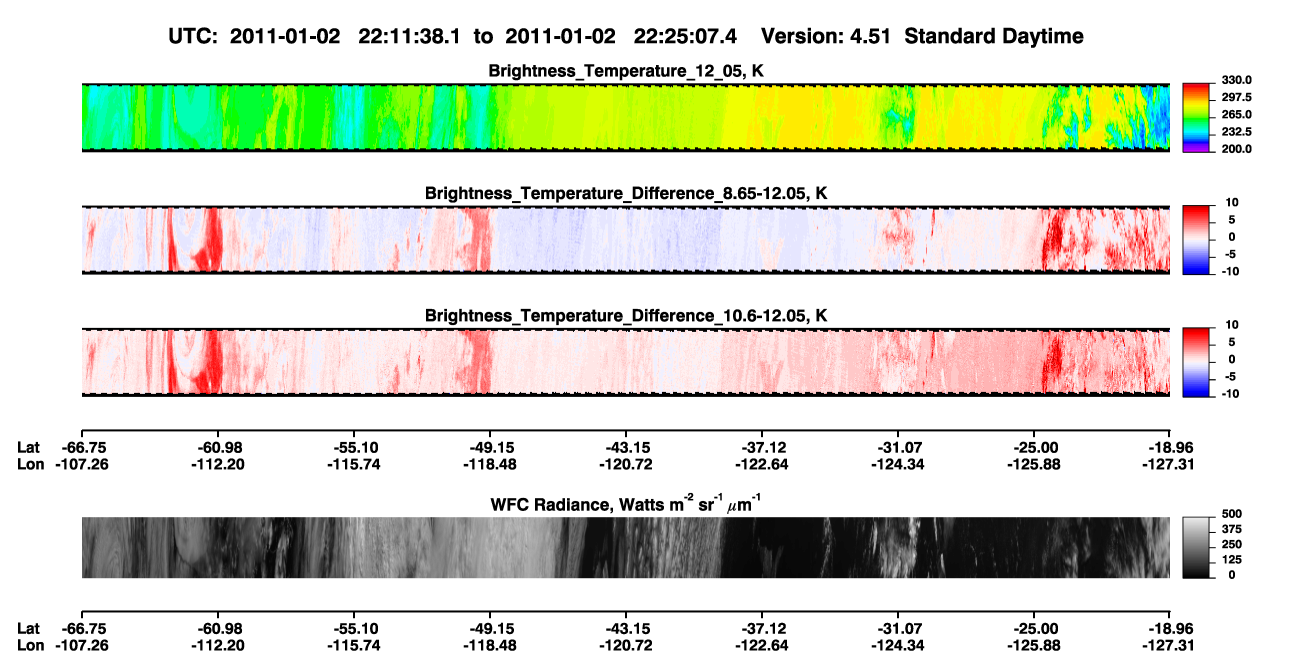Click the UTC label in the header
This screenshot has height=667, width=1300.
[194, 37]
